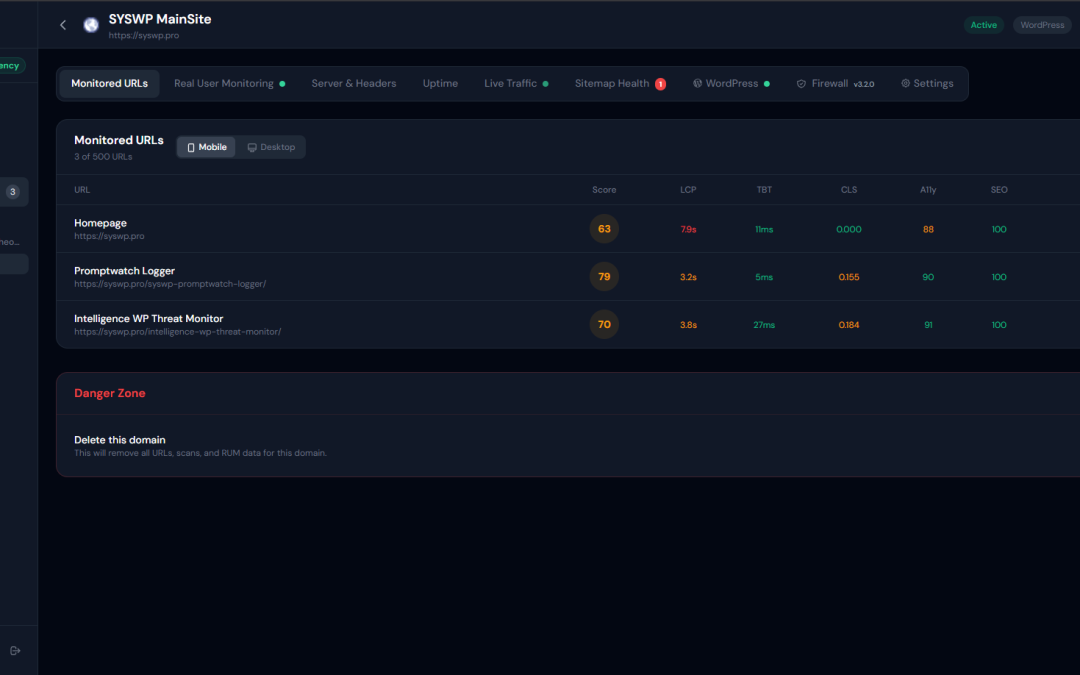This screenshot has width=1080, height=675.
Task: Sort by the CLS column header
Action: tap(849, 190)
